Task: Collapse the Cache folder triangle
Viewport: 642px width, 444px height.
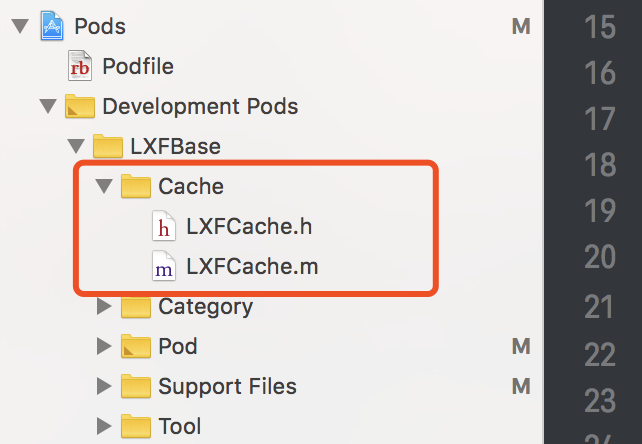Action: click(x=104, y=186)
